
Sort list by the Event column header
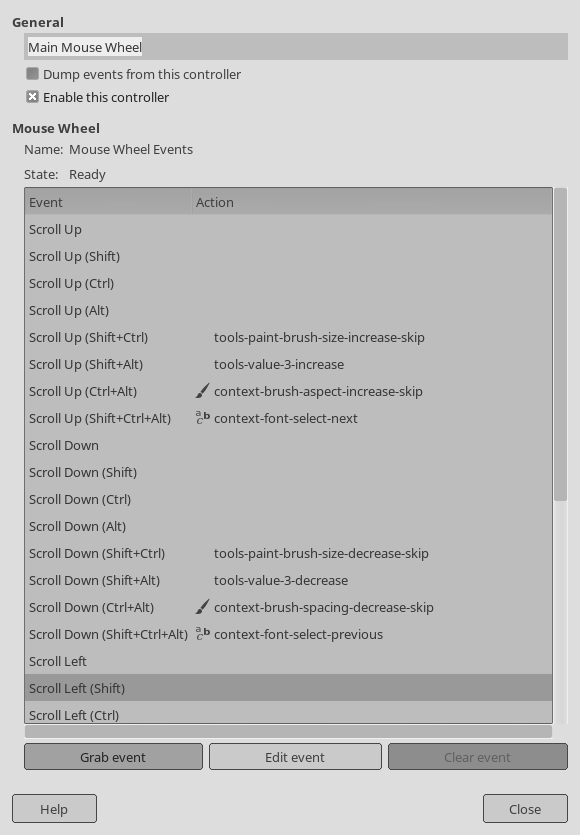(x=108, y=202)
